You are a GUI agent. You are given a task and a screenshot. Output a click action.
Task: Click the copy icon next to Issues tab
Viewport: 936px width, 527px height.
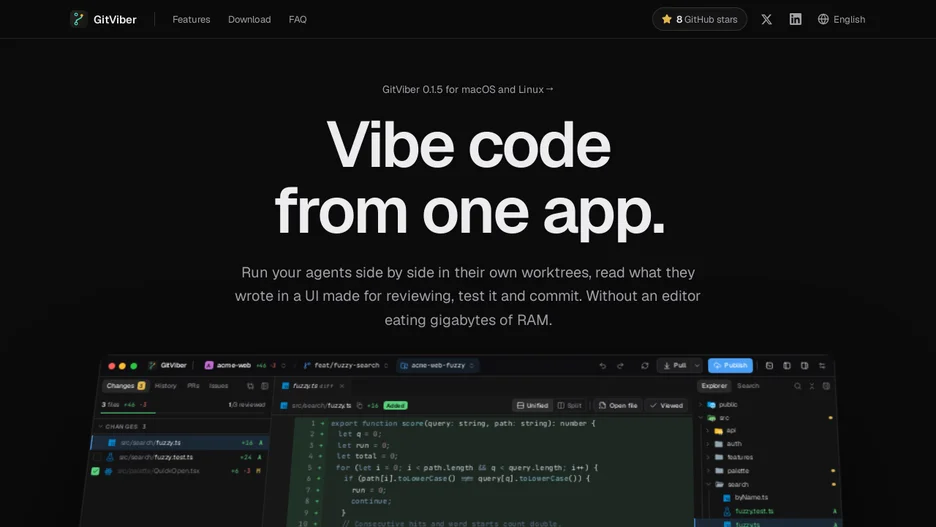click(x=250, y=386)
